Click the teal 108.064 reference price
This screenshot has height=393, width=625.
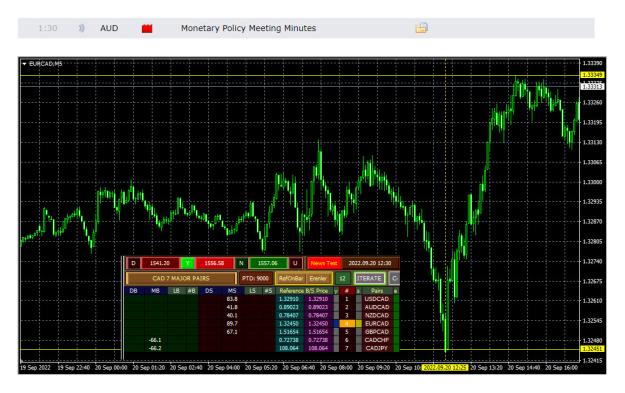289,348
